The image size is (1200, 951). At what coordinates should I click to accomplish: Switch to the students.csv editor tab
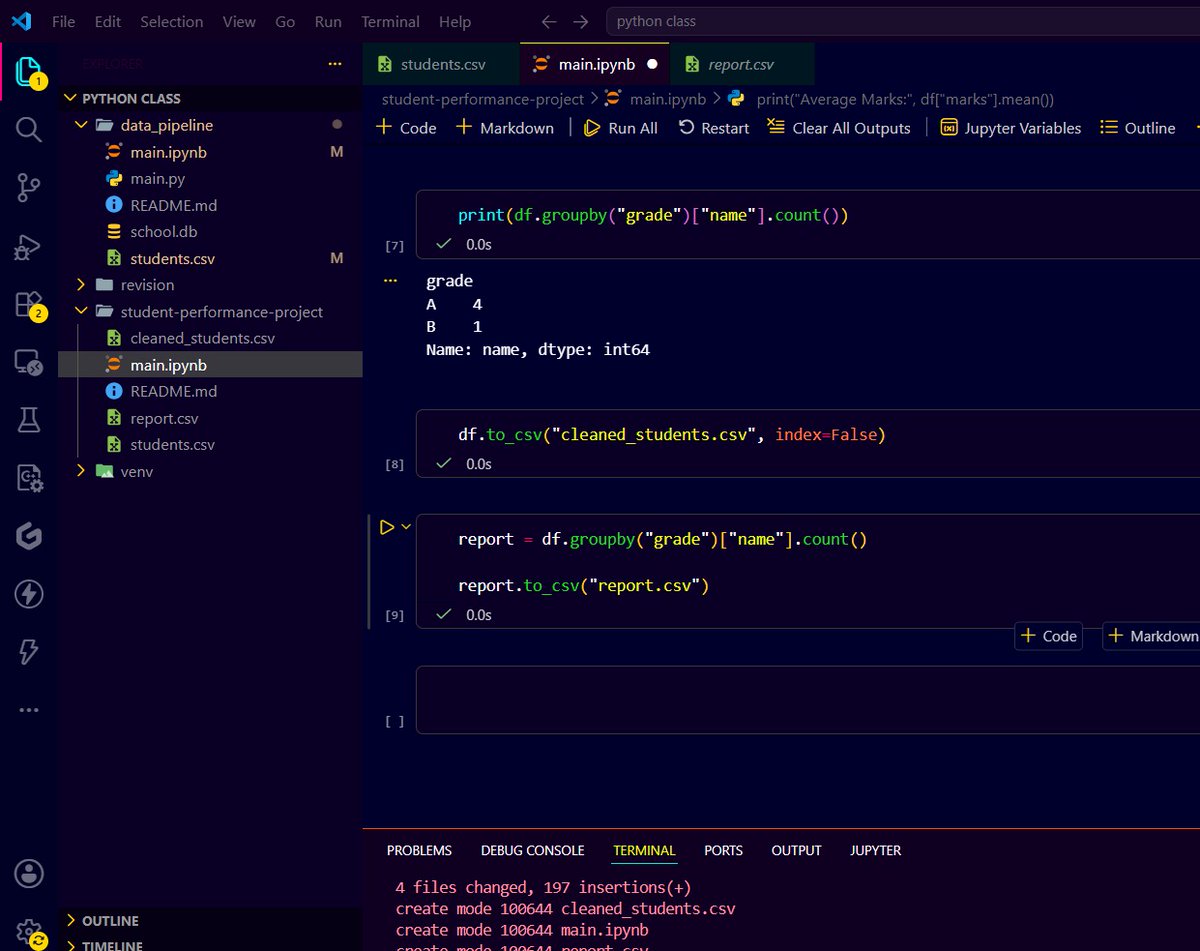[x=442, y=64]
